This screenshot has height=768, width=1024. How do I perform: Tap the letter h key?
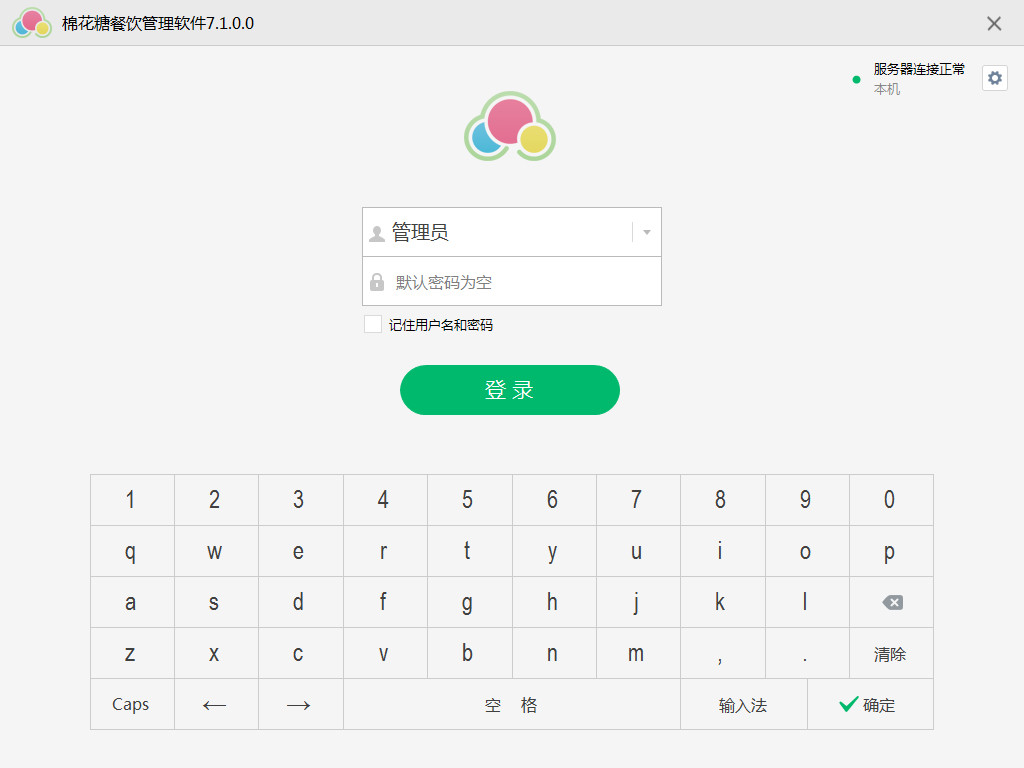554,602
